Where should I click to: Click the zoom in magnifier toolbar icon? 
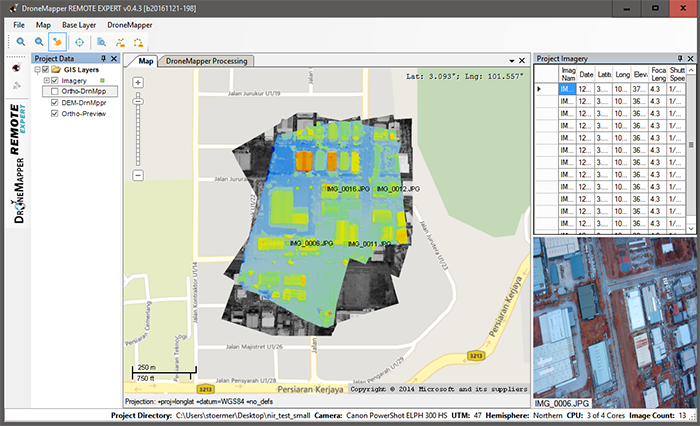point(19,42)
